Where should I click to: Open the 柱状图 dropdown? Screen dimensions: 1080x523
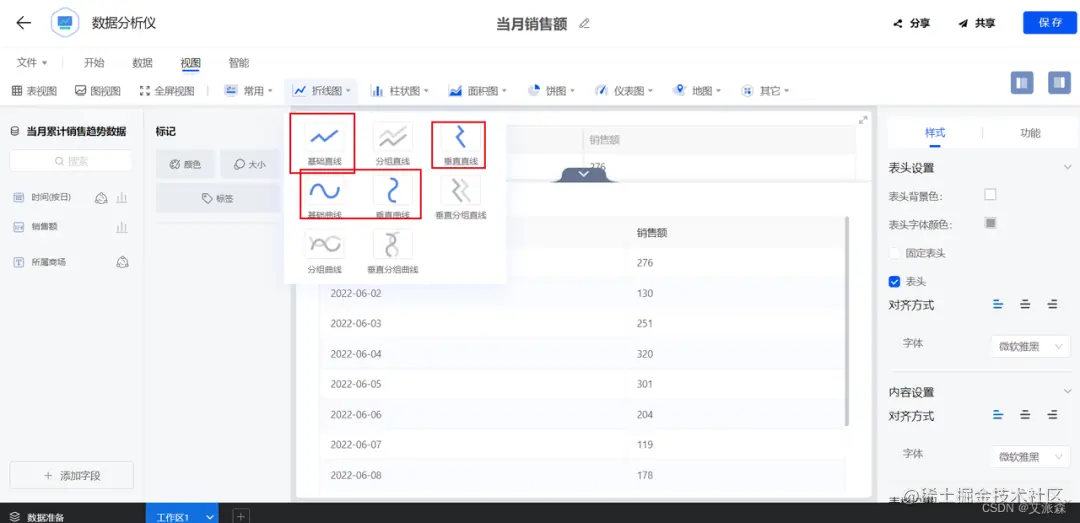[x=399, y=90]
